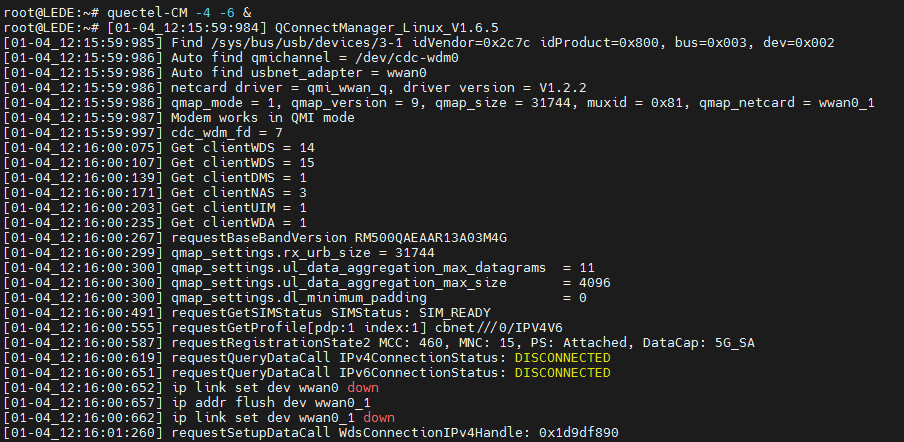Click the yellow IPv4 DISCONNECTED status

click(x=563, y=357)
